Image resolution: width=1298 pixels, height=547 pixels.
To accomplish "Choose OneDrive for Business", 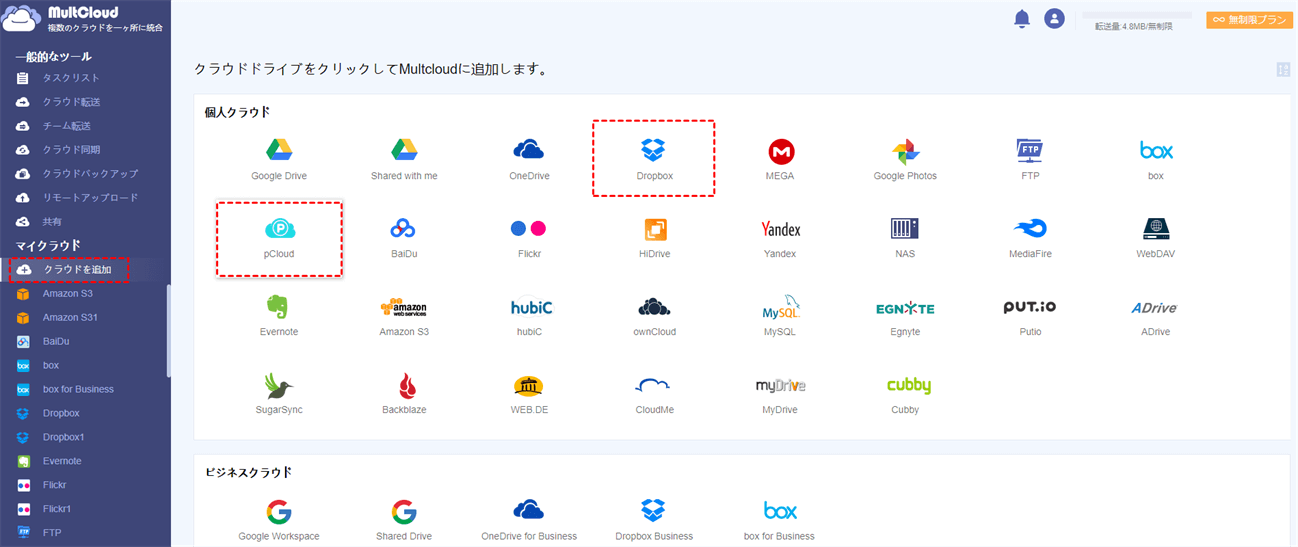I will 529,521.
